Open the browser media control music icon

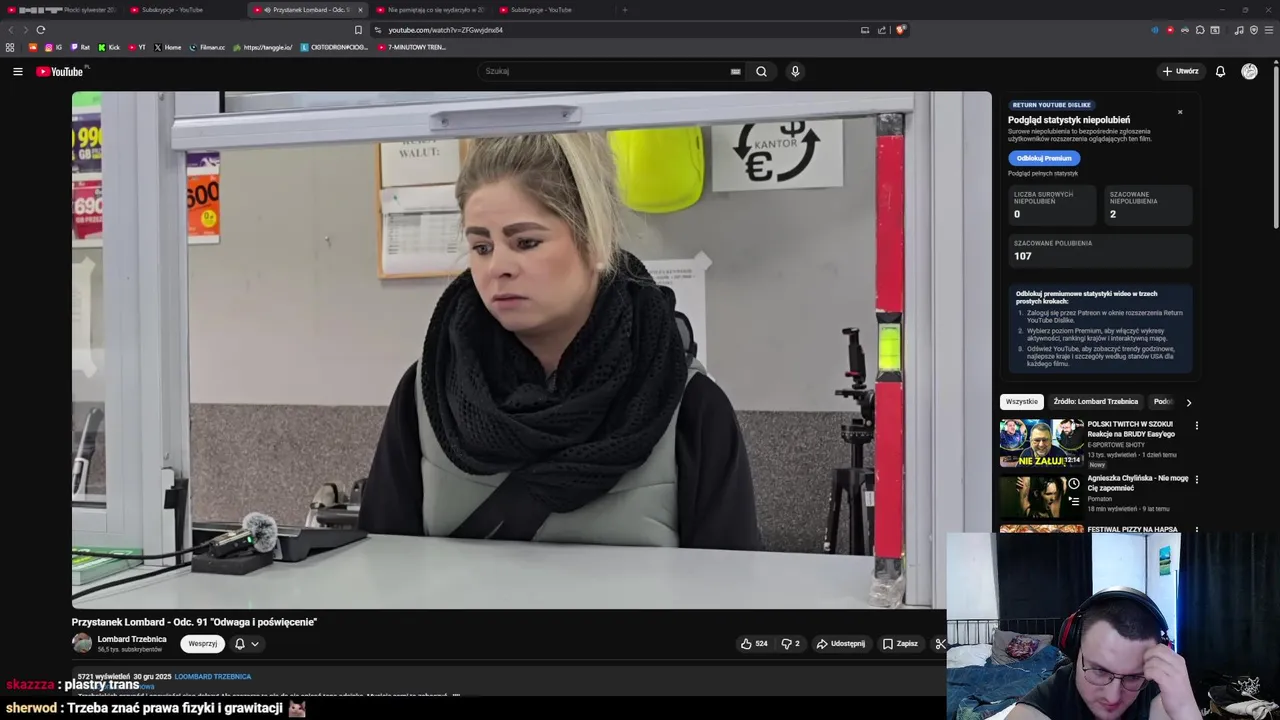click(x=1239, y=30)
